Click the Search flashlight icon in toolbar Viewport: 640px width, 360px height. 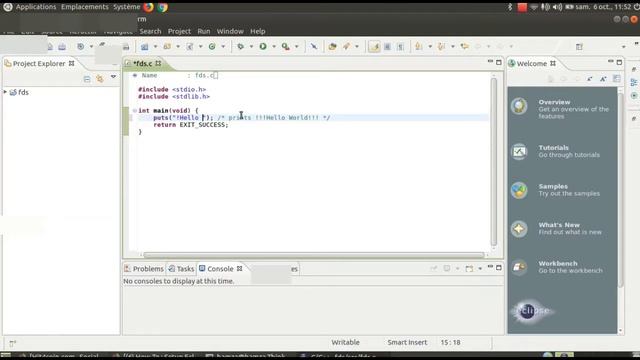pyautogui.click(x=347, y=47)
